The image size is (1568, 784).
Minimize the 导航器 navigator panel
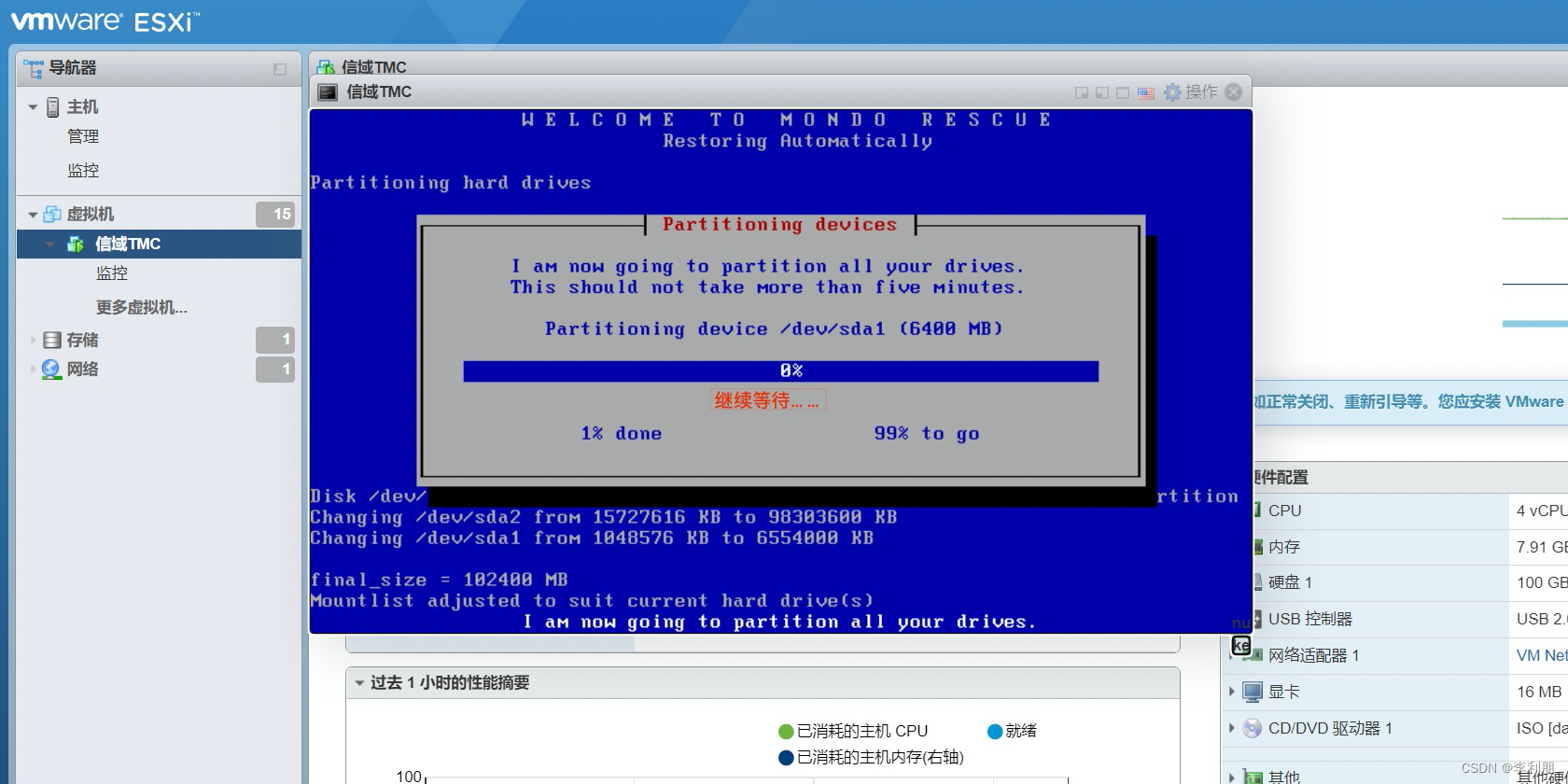tap(279, 69)
